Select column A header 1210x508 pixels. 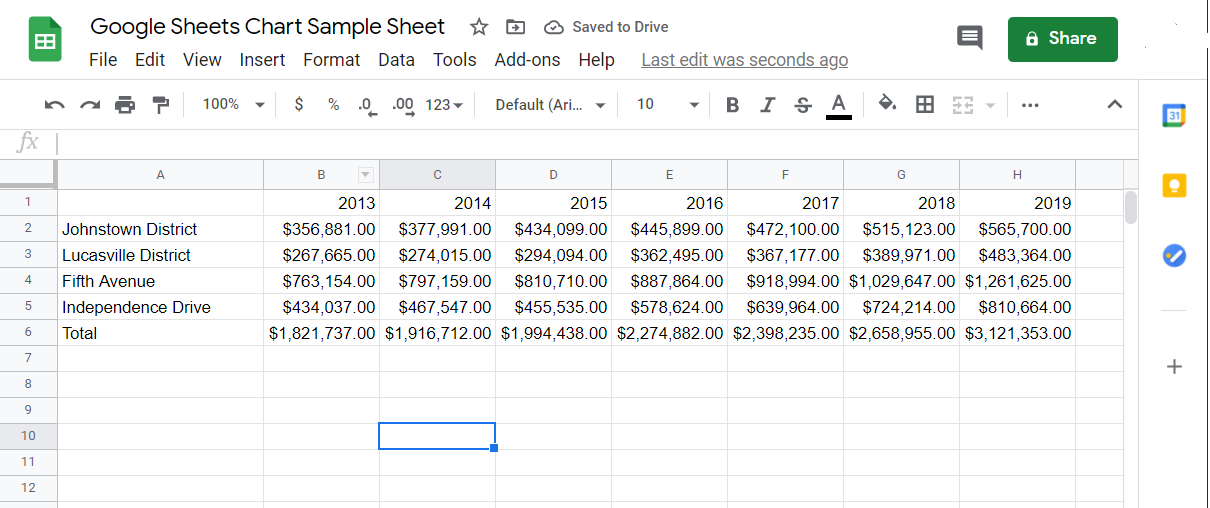pos(160,175)
